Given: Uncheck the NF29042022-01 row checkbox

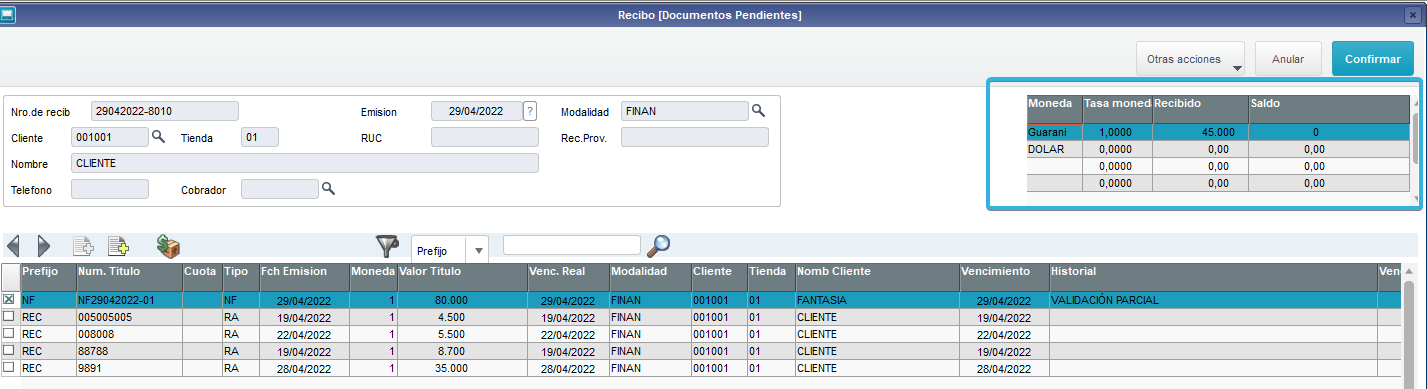Looking at the screenshot, I should (x=9, y=300).
